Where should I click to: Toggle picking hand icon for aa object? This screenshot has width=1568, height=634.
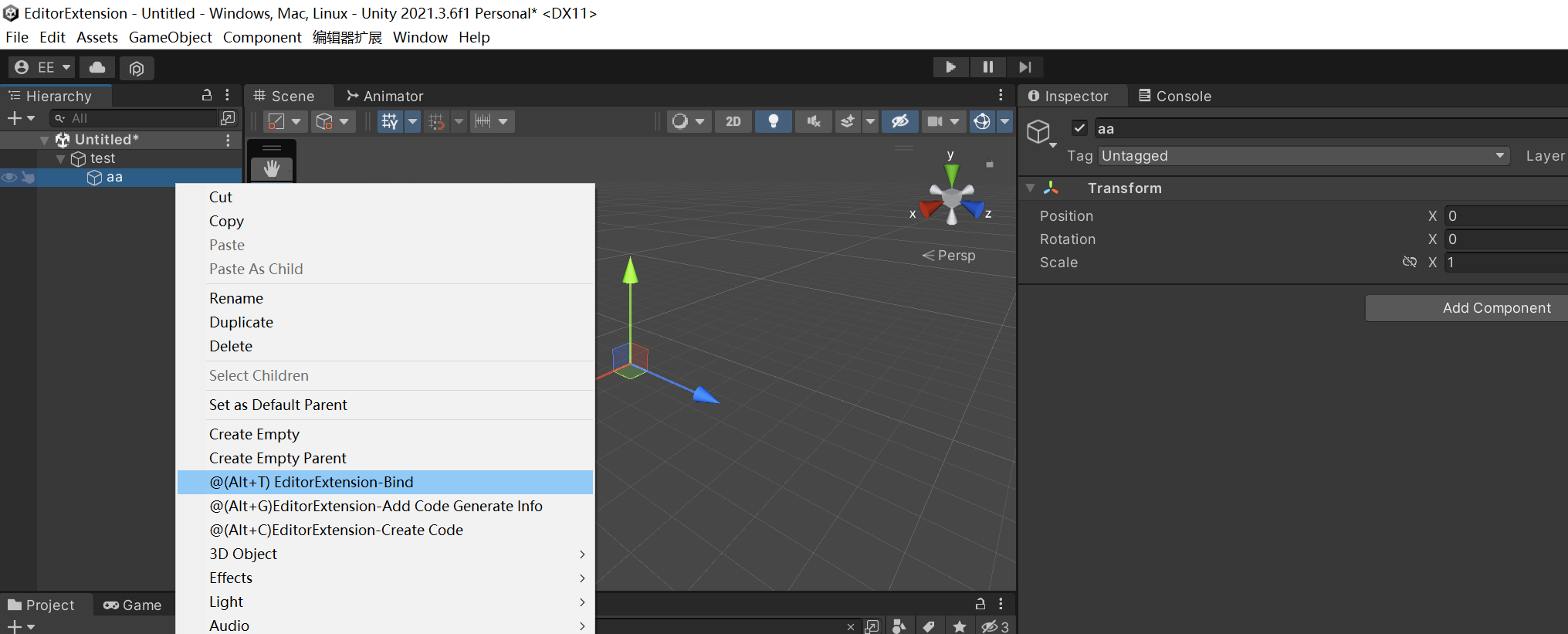pyautogui.click(x=29, y=178)
